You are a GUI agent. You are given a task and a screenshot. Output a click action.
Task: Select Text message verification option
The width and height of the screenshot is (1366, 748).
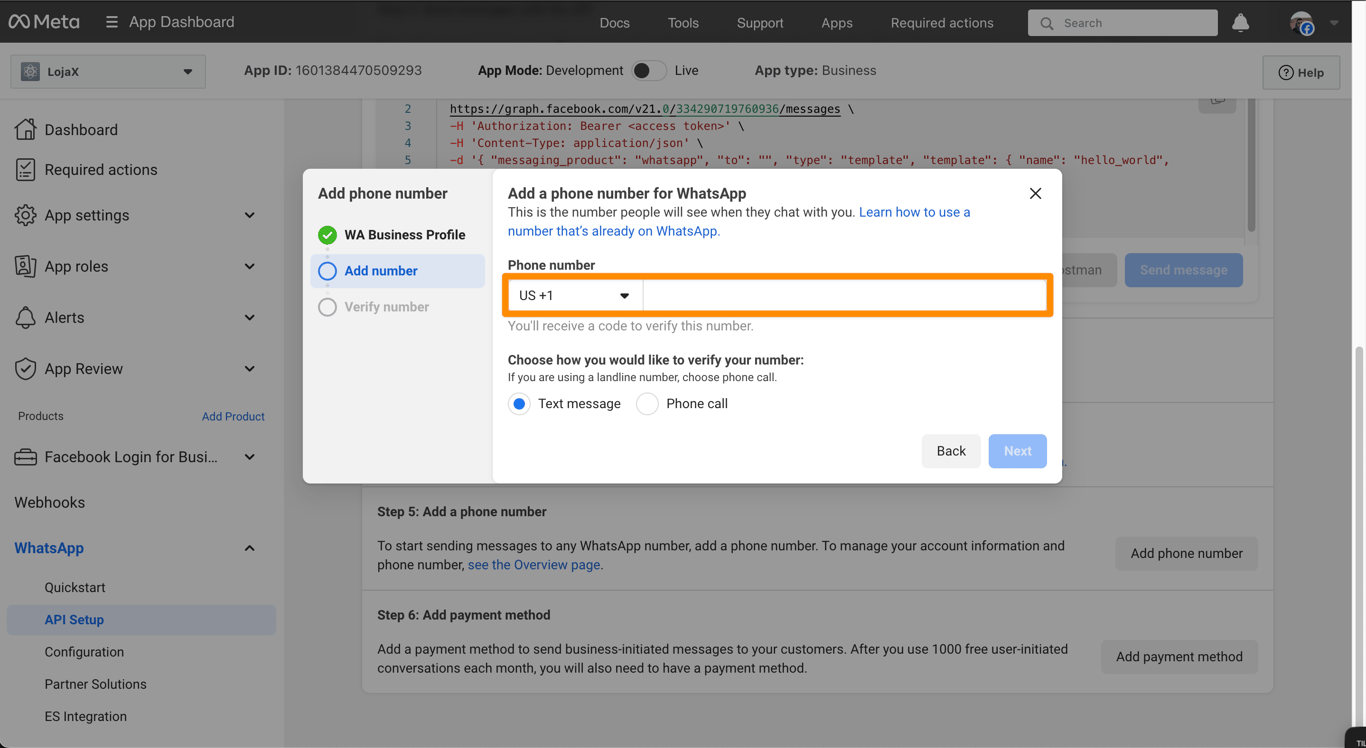click(x=519, y=404)
